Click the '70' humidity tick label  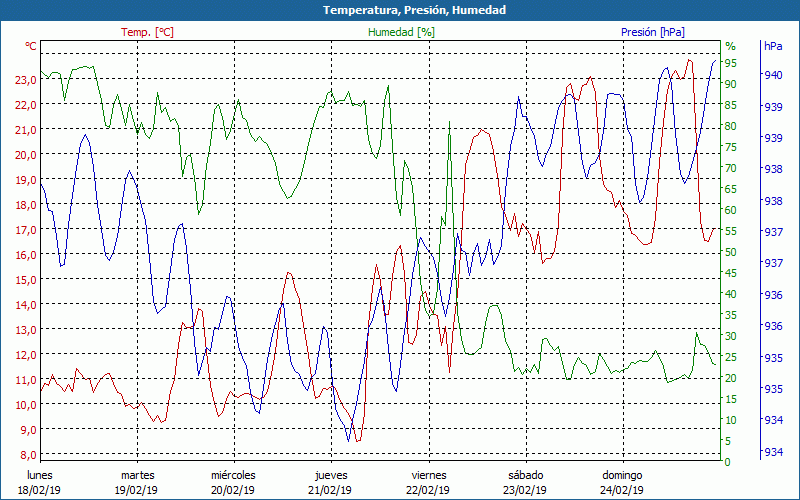(731, 168)
